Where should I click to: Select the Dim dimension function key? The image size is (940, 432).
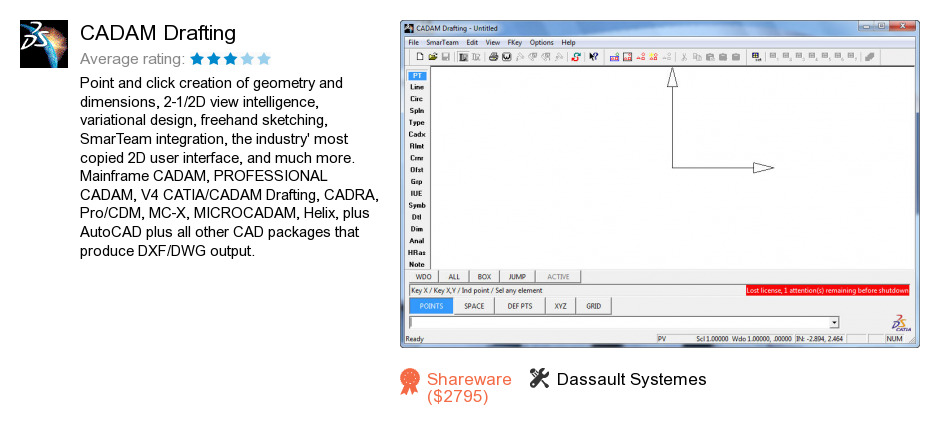(417, 229)
